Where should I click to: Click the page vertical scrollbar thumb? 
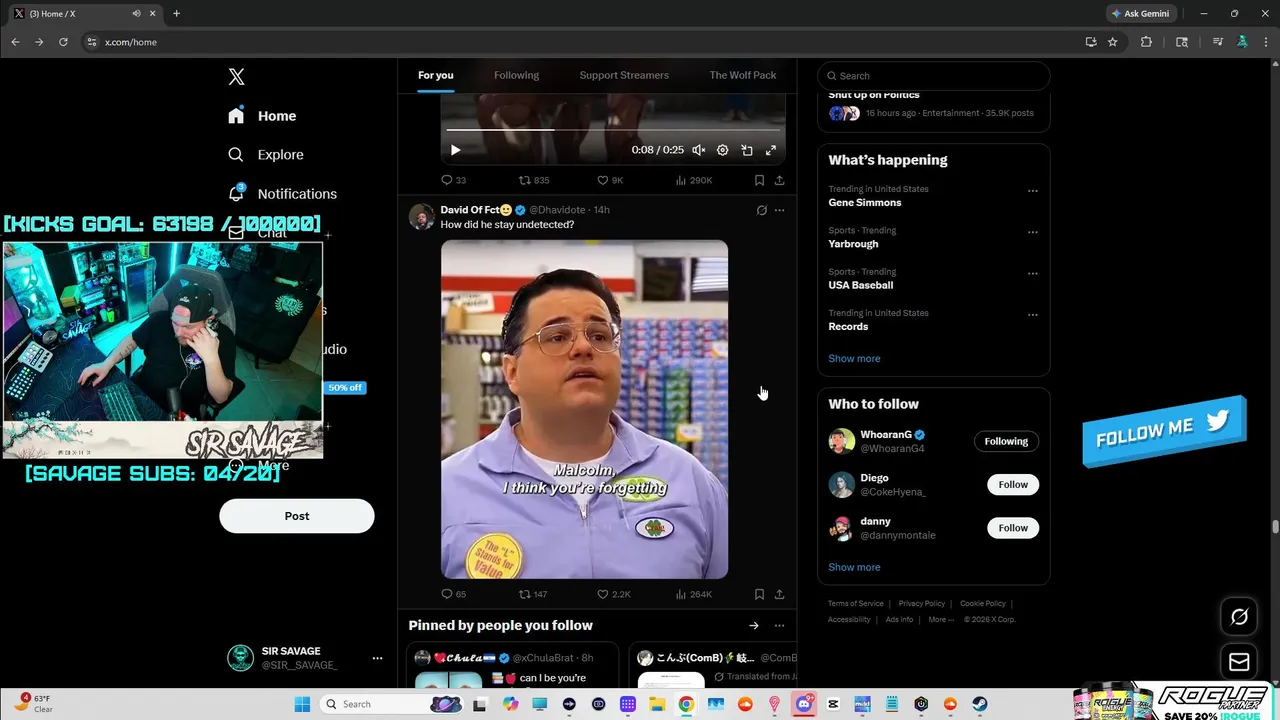click(1275, 527)
